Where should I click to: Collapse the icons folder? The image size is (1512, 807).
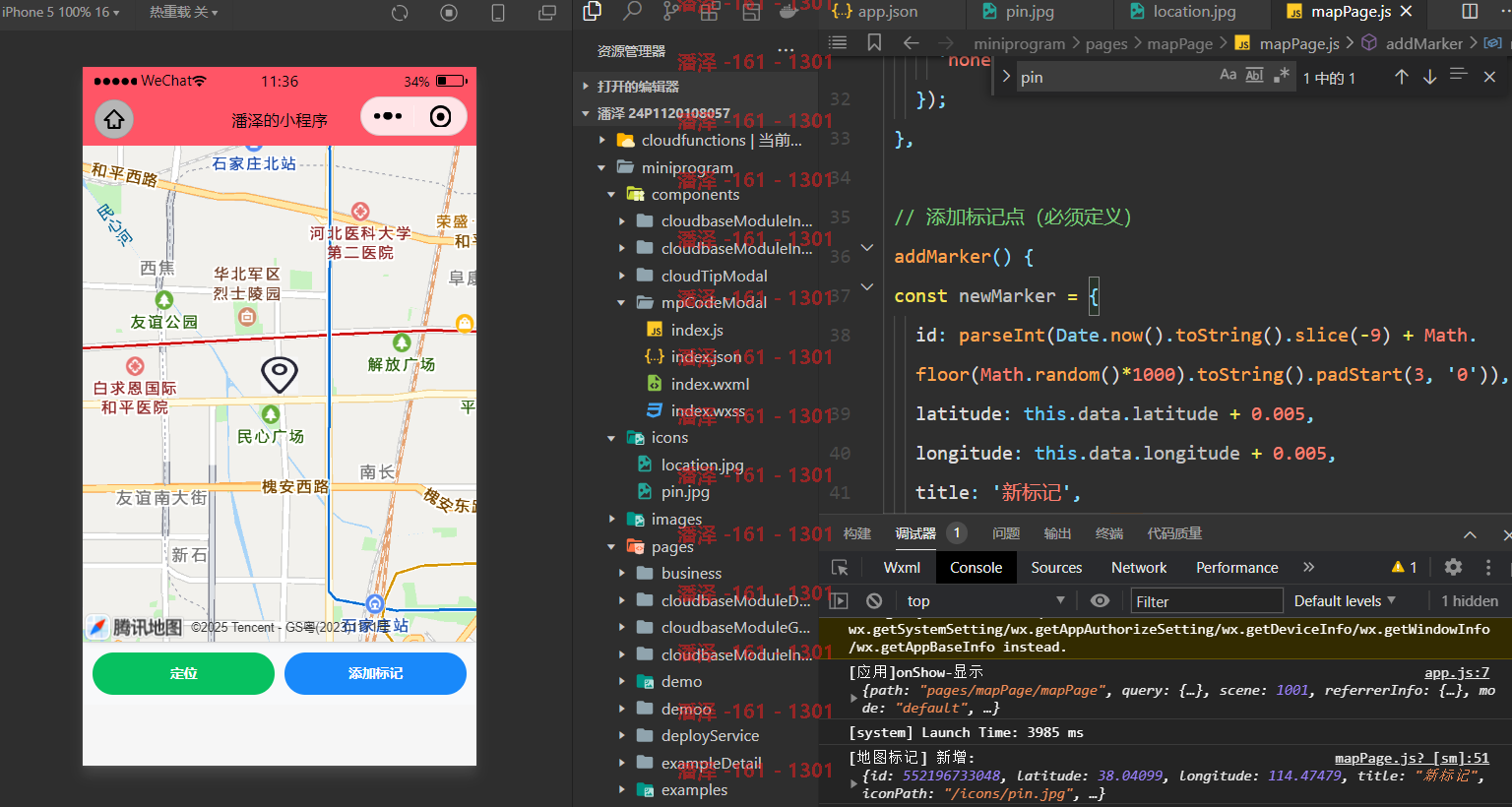pos(611,438)
